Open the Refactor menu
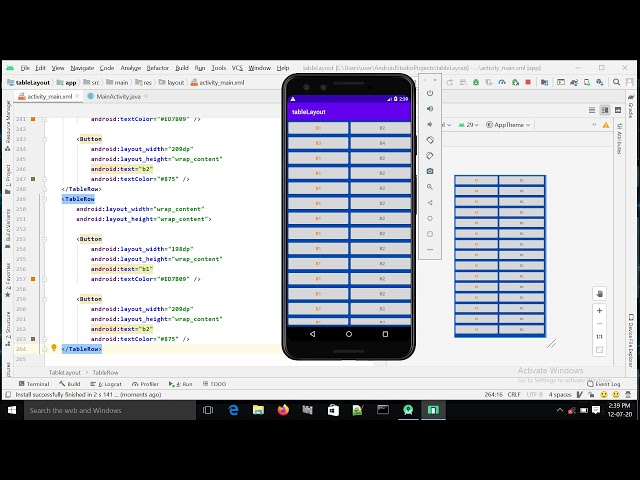This screenshot has height=480, width=640. click(158, 68)
